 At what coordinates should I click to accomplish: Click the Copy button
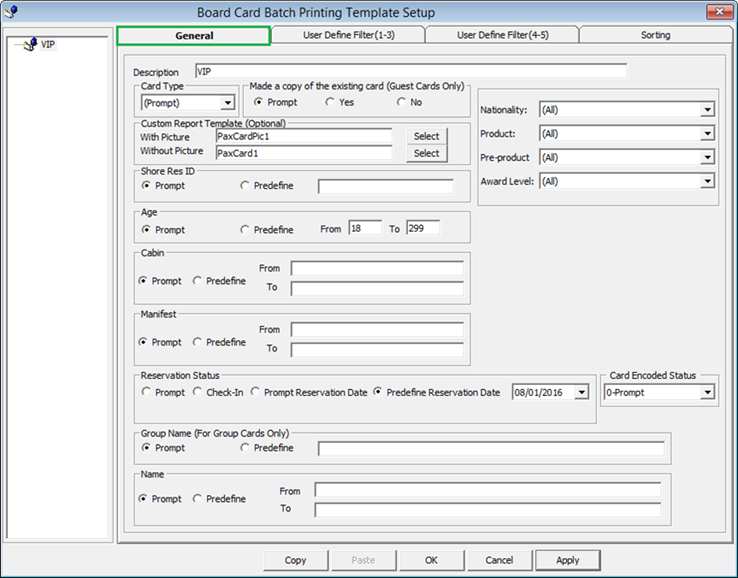tap(295, 560)
